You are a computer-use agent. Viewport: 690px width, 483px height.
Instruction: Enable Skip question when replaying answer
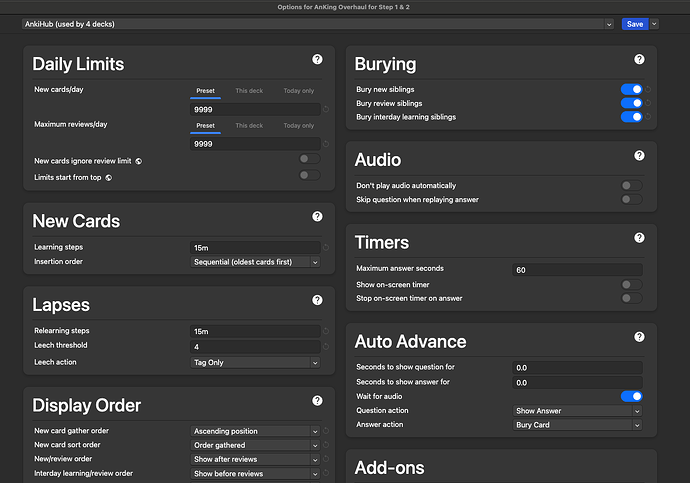(631, 199)
